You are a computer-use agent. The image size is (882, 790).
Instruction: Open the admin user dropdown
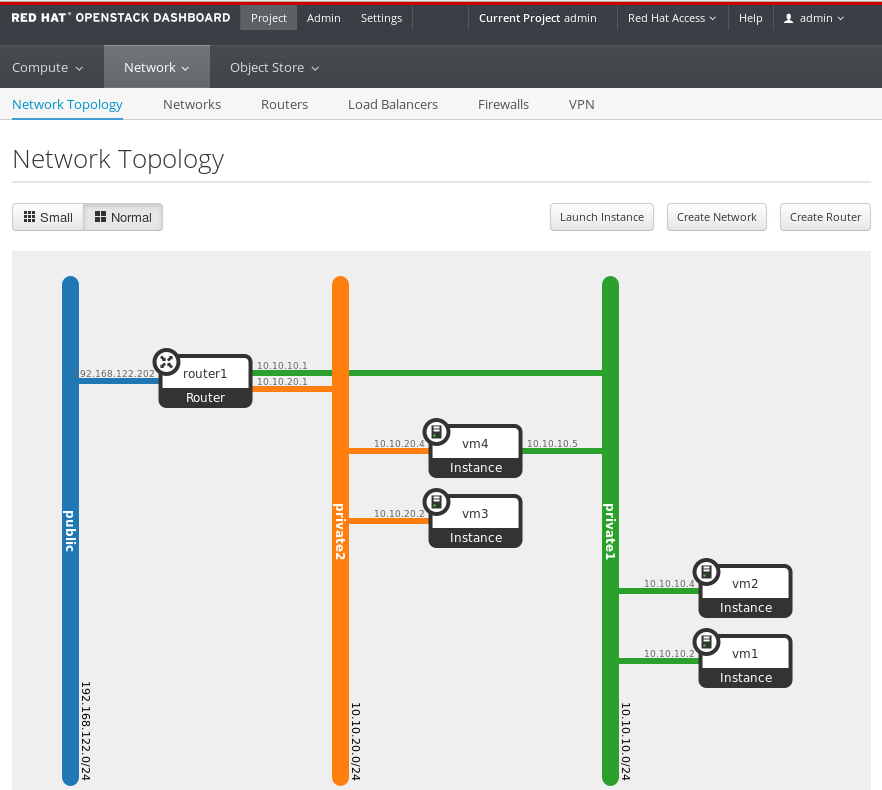(x=814, y=18)
